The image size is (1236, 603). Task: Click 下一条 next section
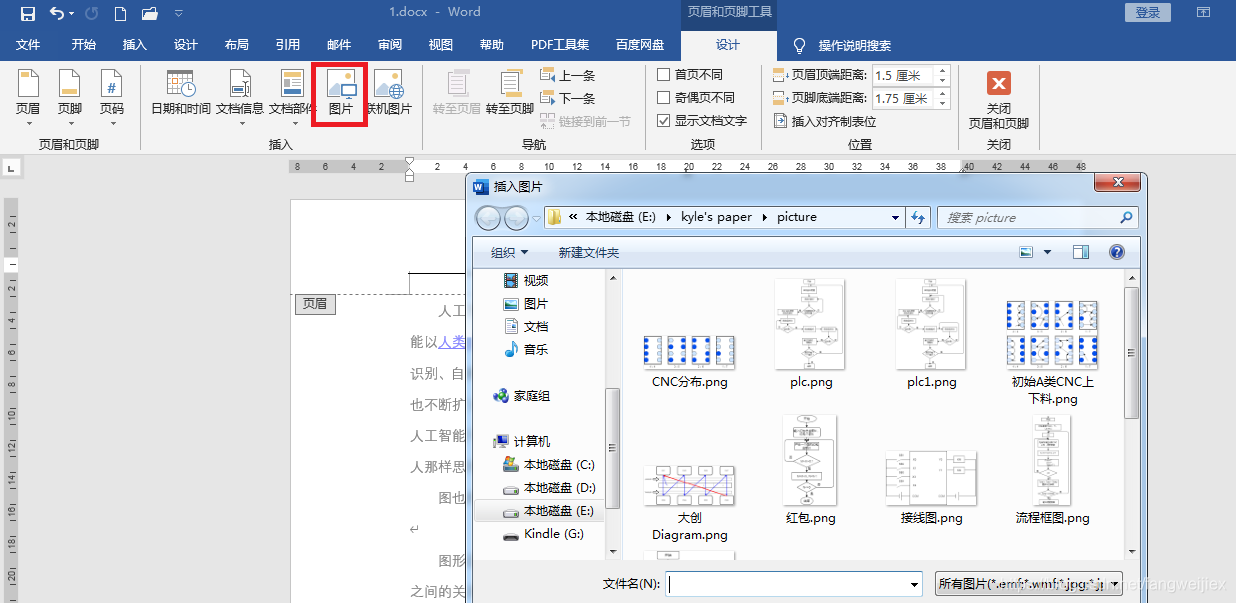click(x=568, y=98)
